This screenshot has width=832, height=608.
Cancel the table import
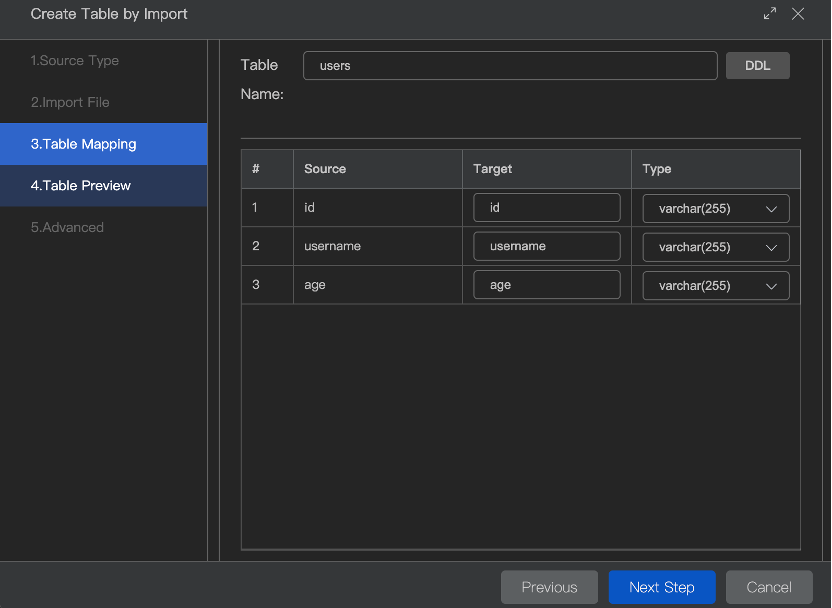click(768, 587)
